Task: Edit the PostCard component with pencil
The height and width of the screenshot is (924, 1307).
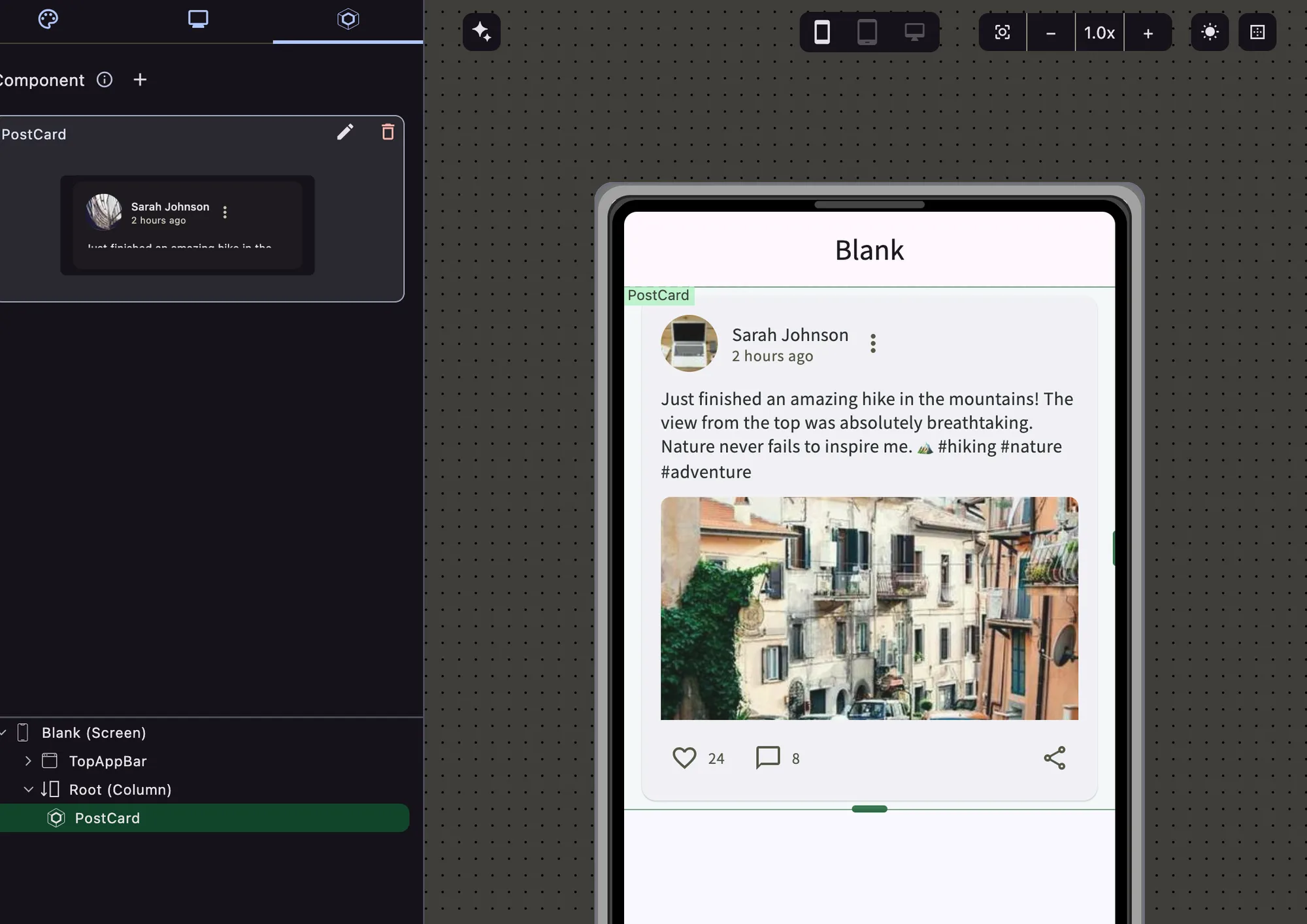Action: tap(345, 133)
